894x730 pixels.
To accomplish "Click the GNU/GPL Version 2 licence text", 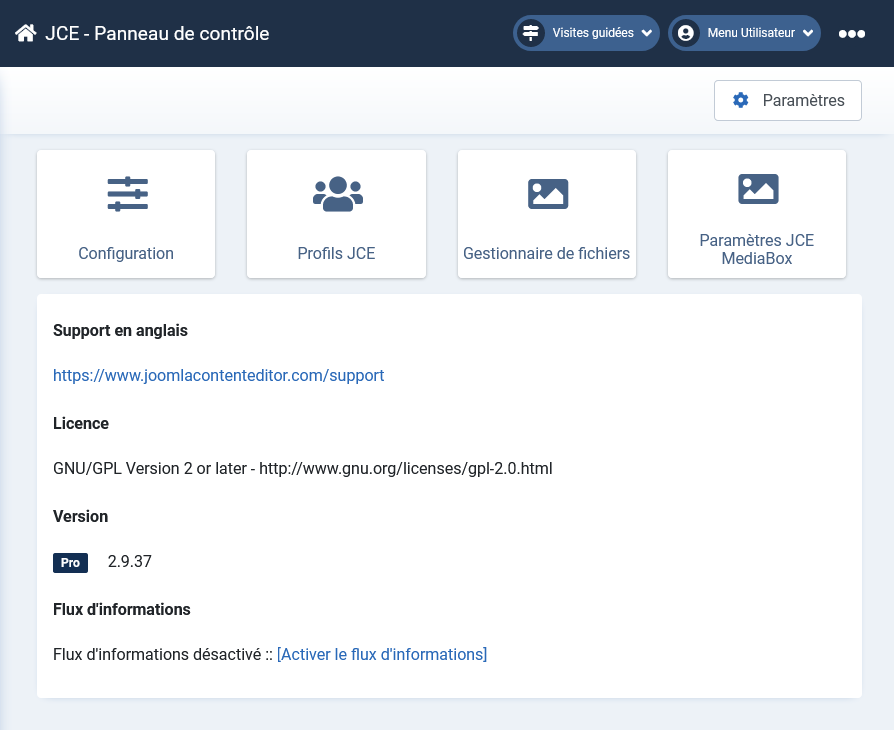I will pos(303,468).
